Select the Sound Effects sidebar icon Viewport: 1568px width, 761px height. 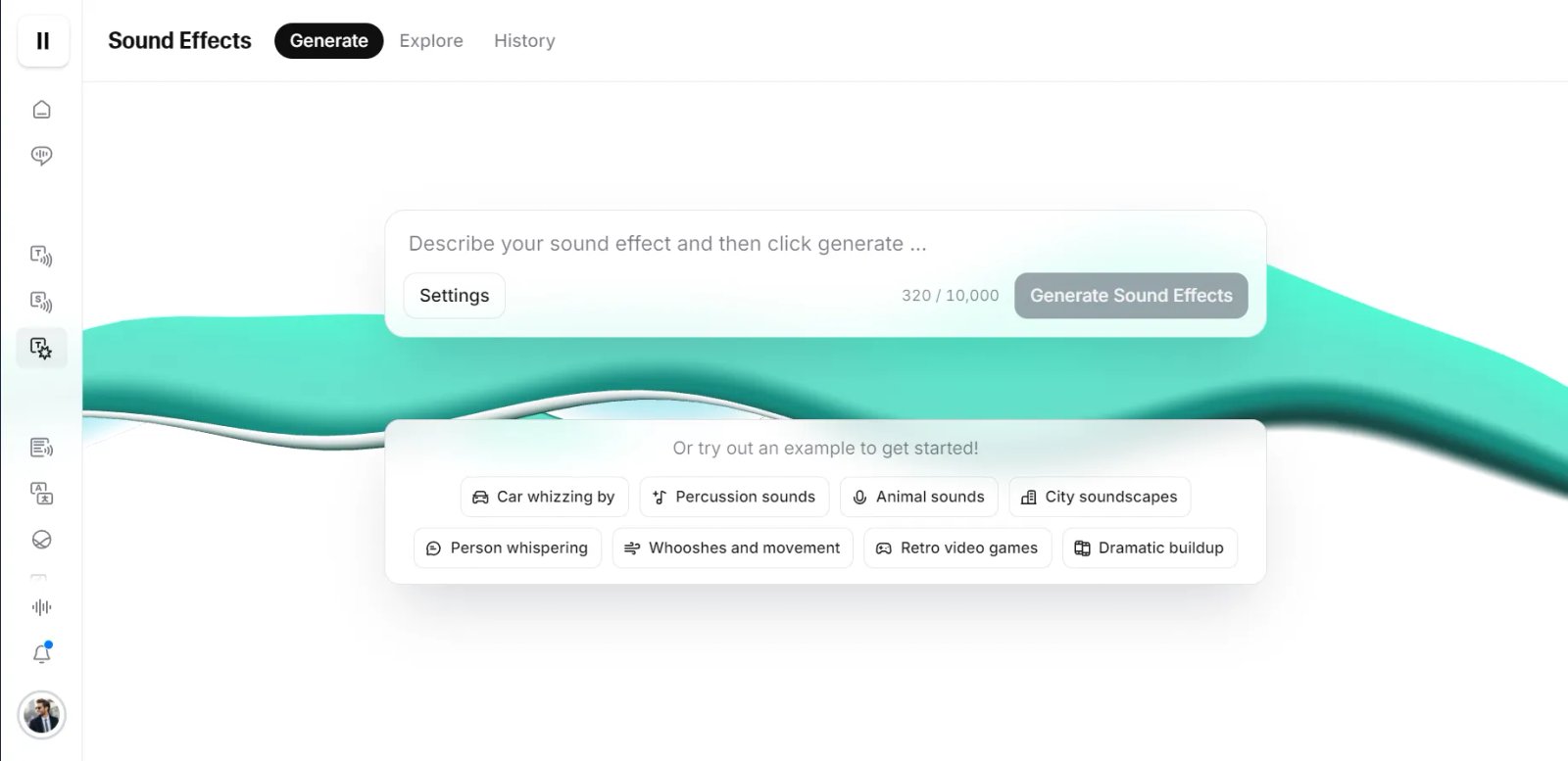coord(41,348)
